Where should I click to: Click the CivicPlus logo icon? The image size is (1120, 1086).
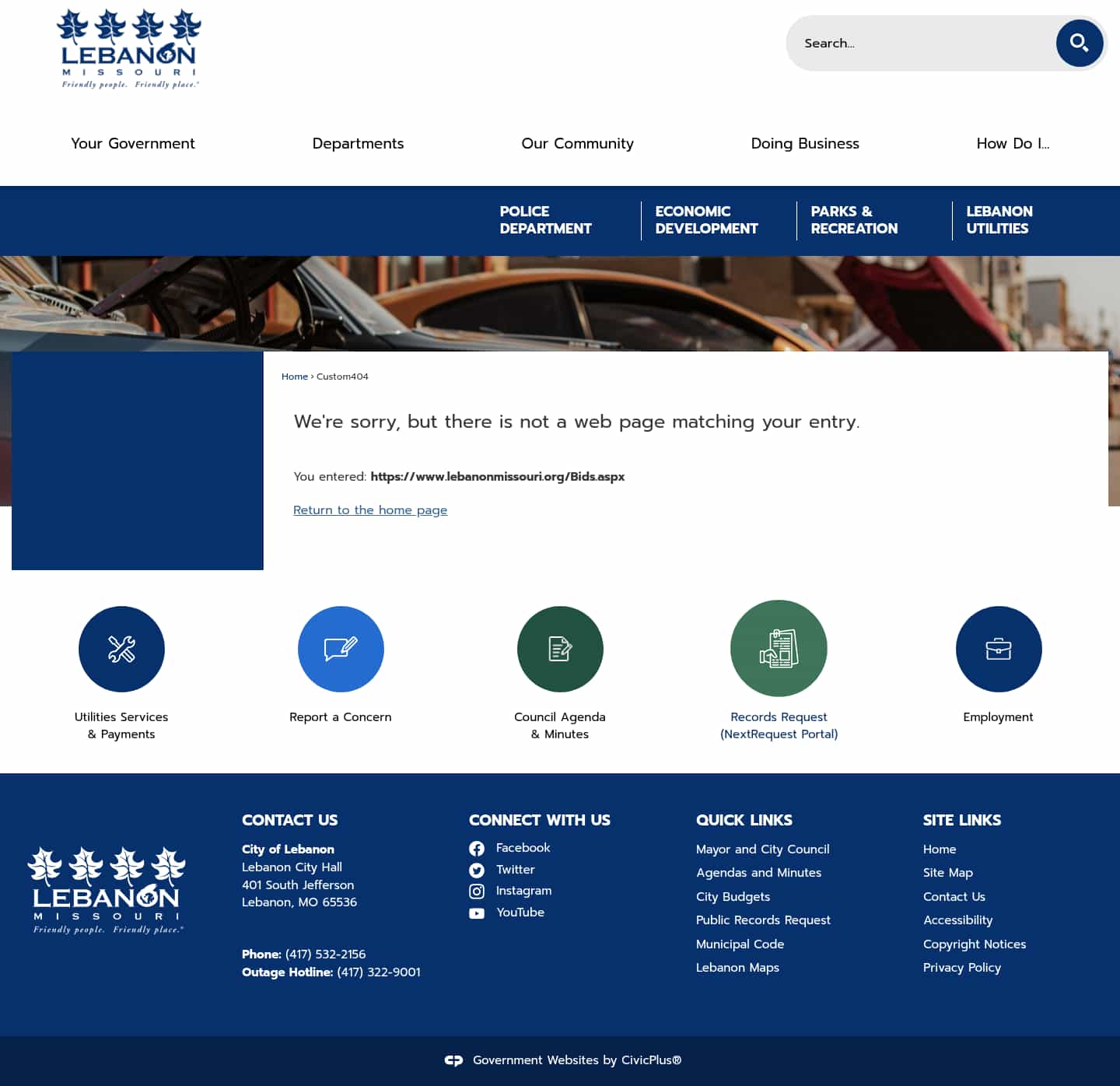pos(453,1060)
